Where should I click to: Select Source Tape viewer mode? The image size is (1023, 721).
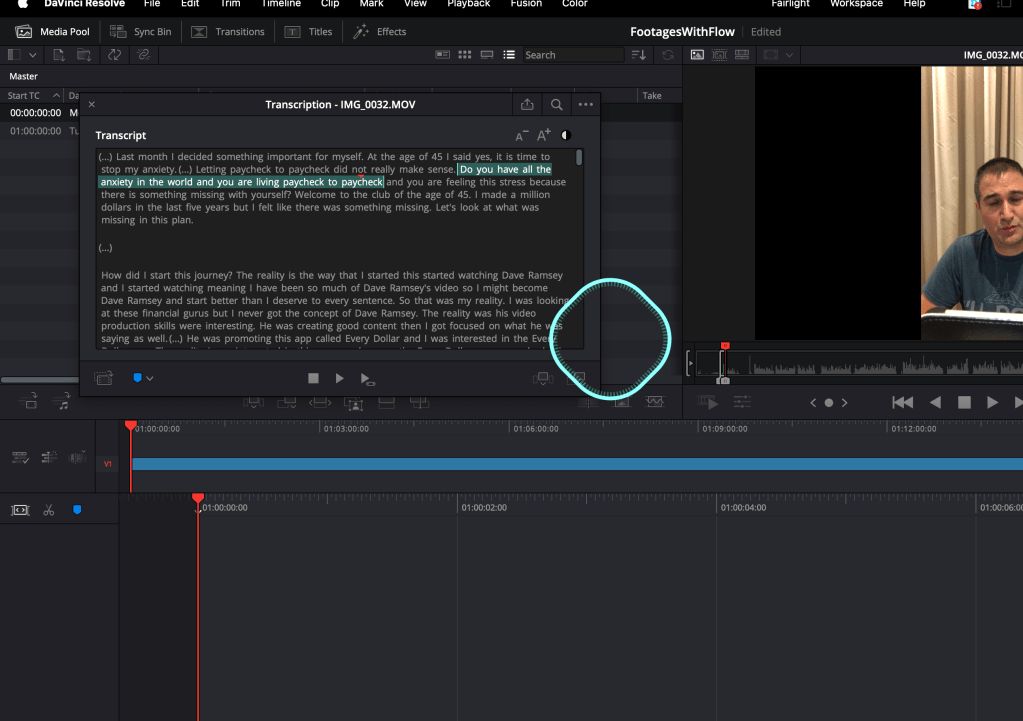coord(720,55)
